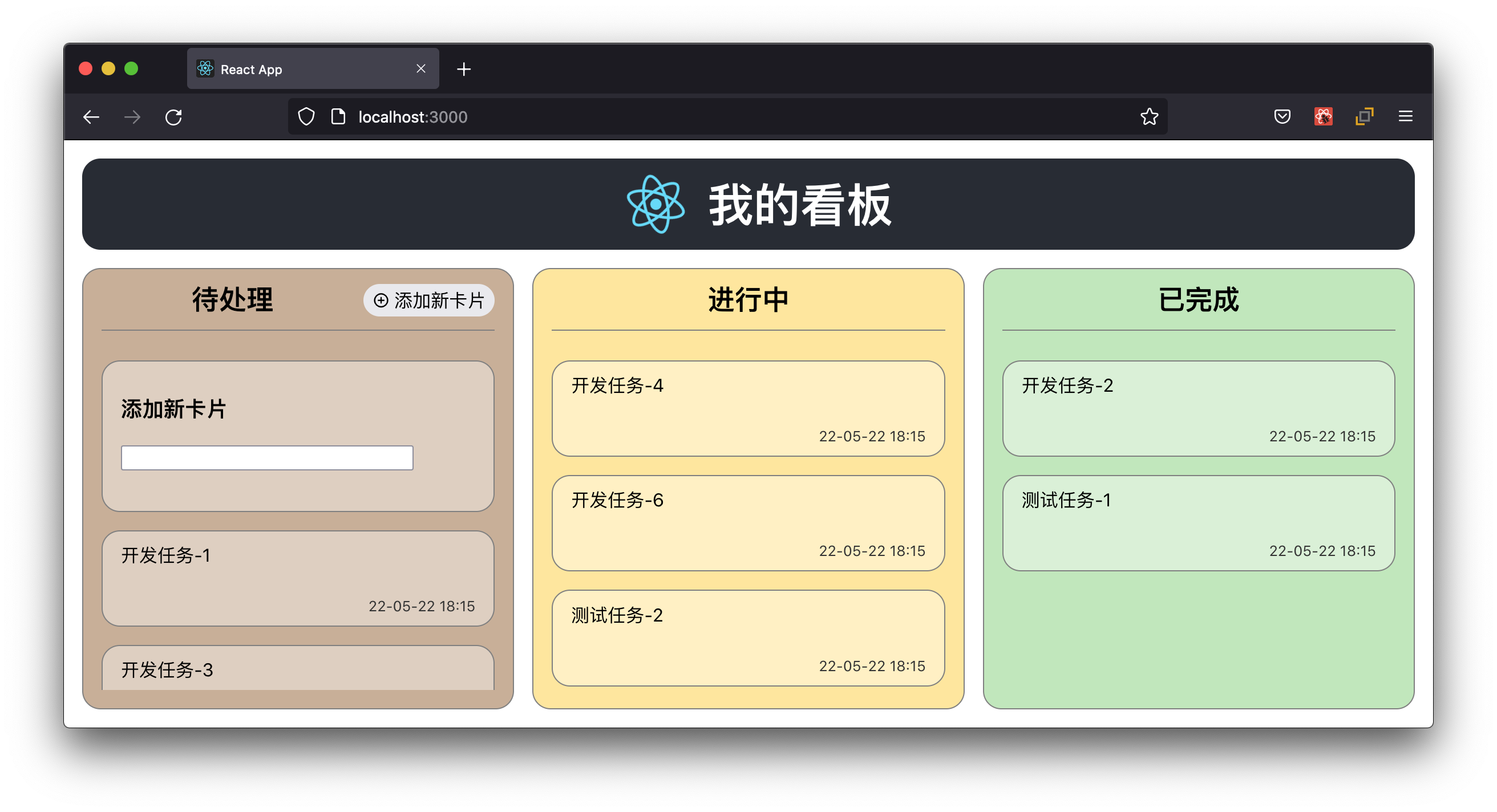Image resolution: width=1497 pixels, height=812 pixels.
Task: Click the 开发任务-4 card
Action: click(x=748, y=409)
